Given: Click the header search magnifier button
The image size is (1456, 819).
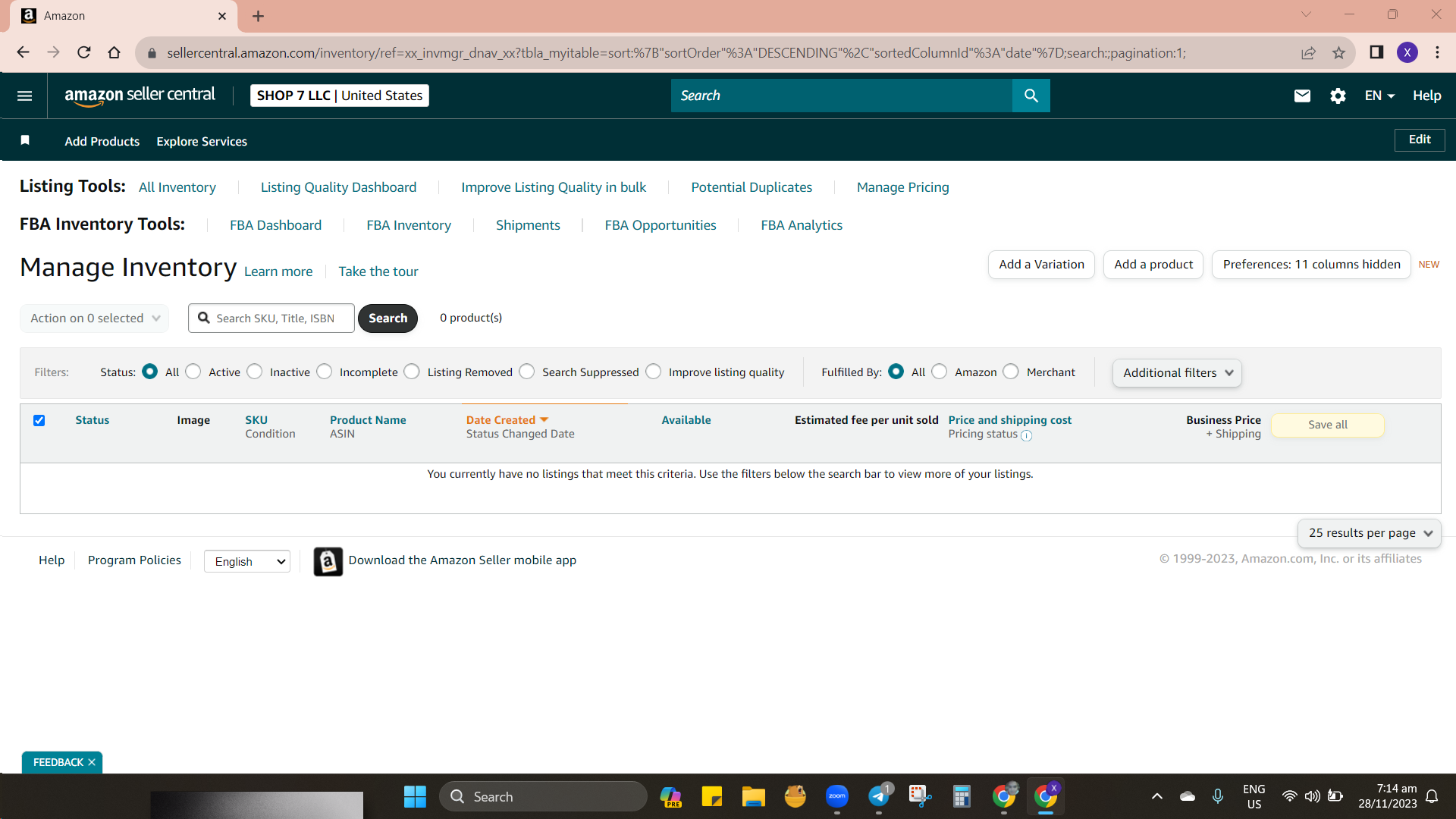Looking at the screenshot, I should point(1031,96).
